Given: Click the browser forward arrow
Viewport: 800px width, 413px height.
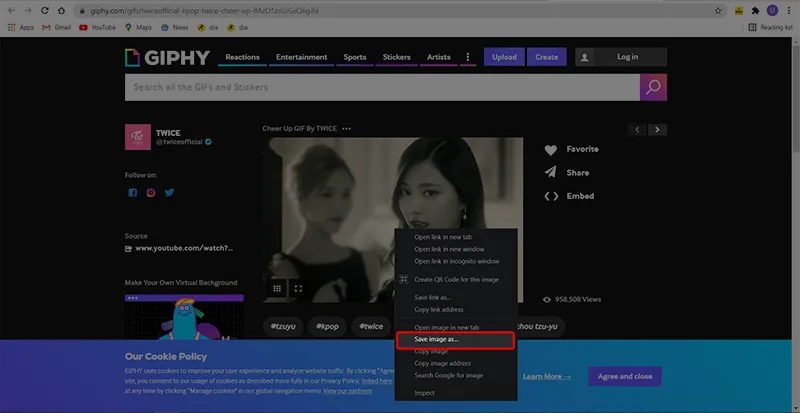Looking at the screenshot, I should [28, 11].
